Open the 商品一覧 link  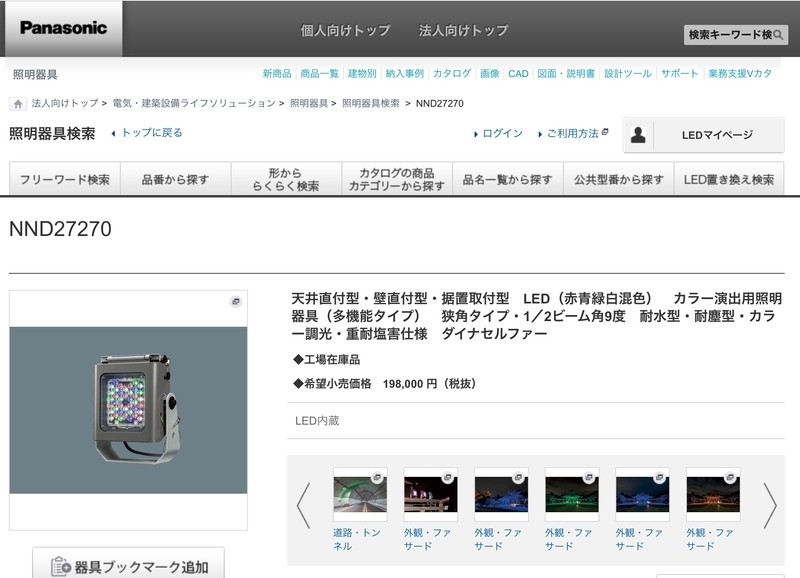pos(319,73)
